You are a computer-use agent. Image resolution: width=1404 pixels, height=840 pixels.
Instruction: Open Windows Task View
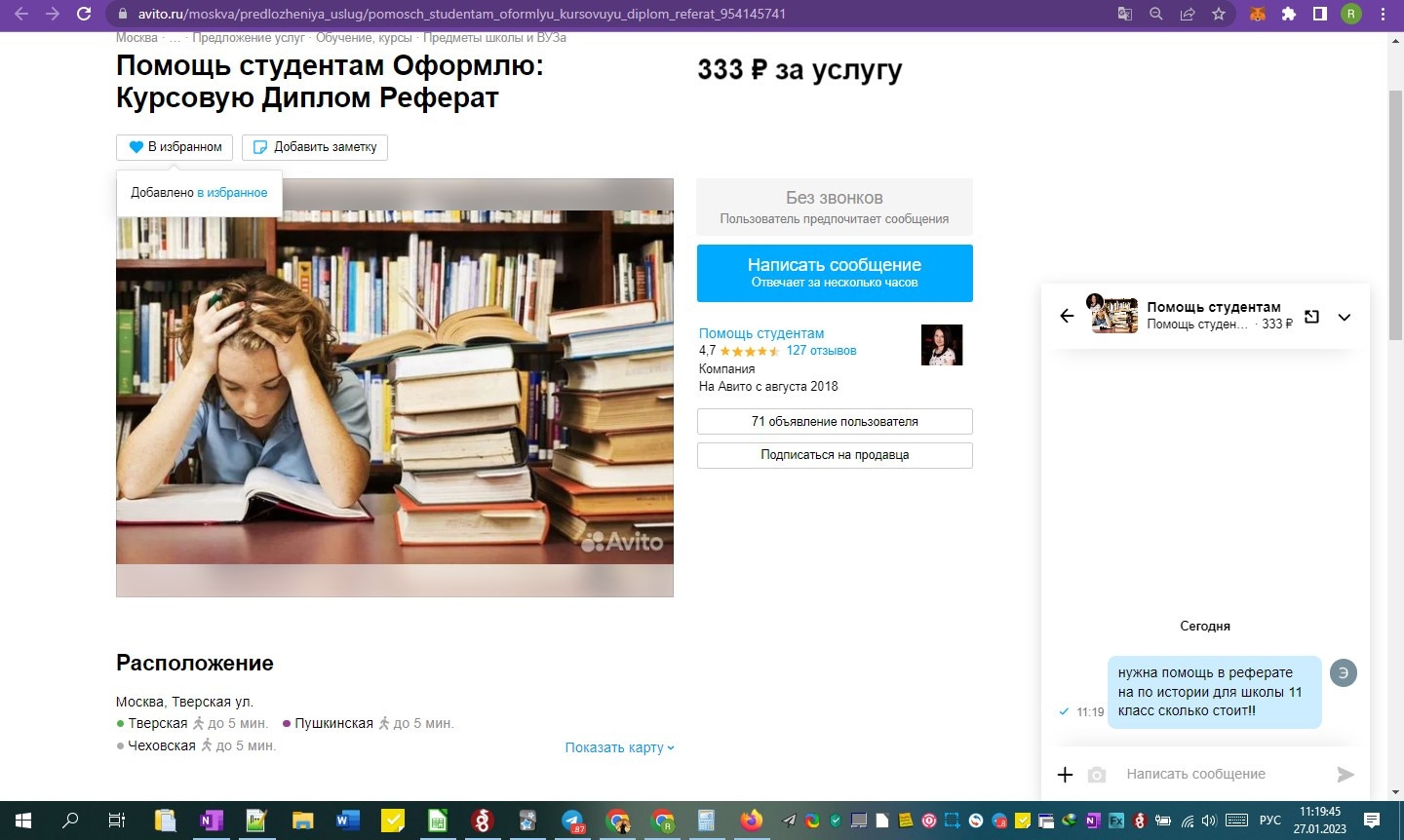click(117, 821)
